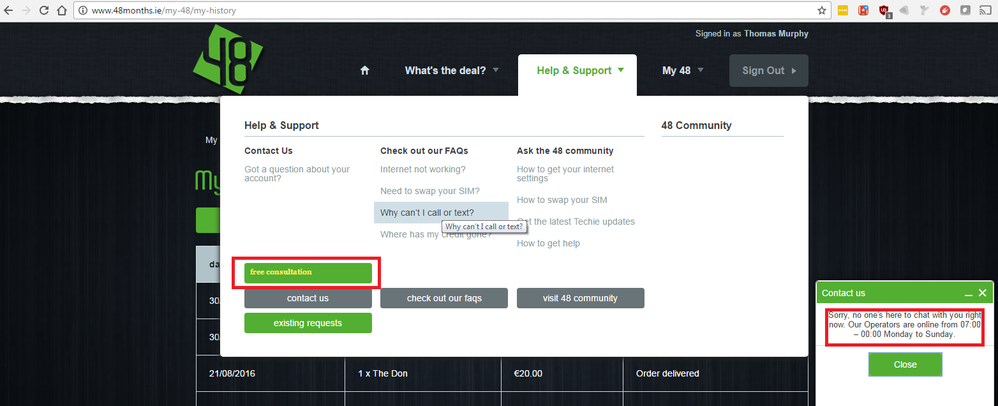Collapse the Help & Support menu

click(579, 71)
